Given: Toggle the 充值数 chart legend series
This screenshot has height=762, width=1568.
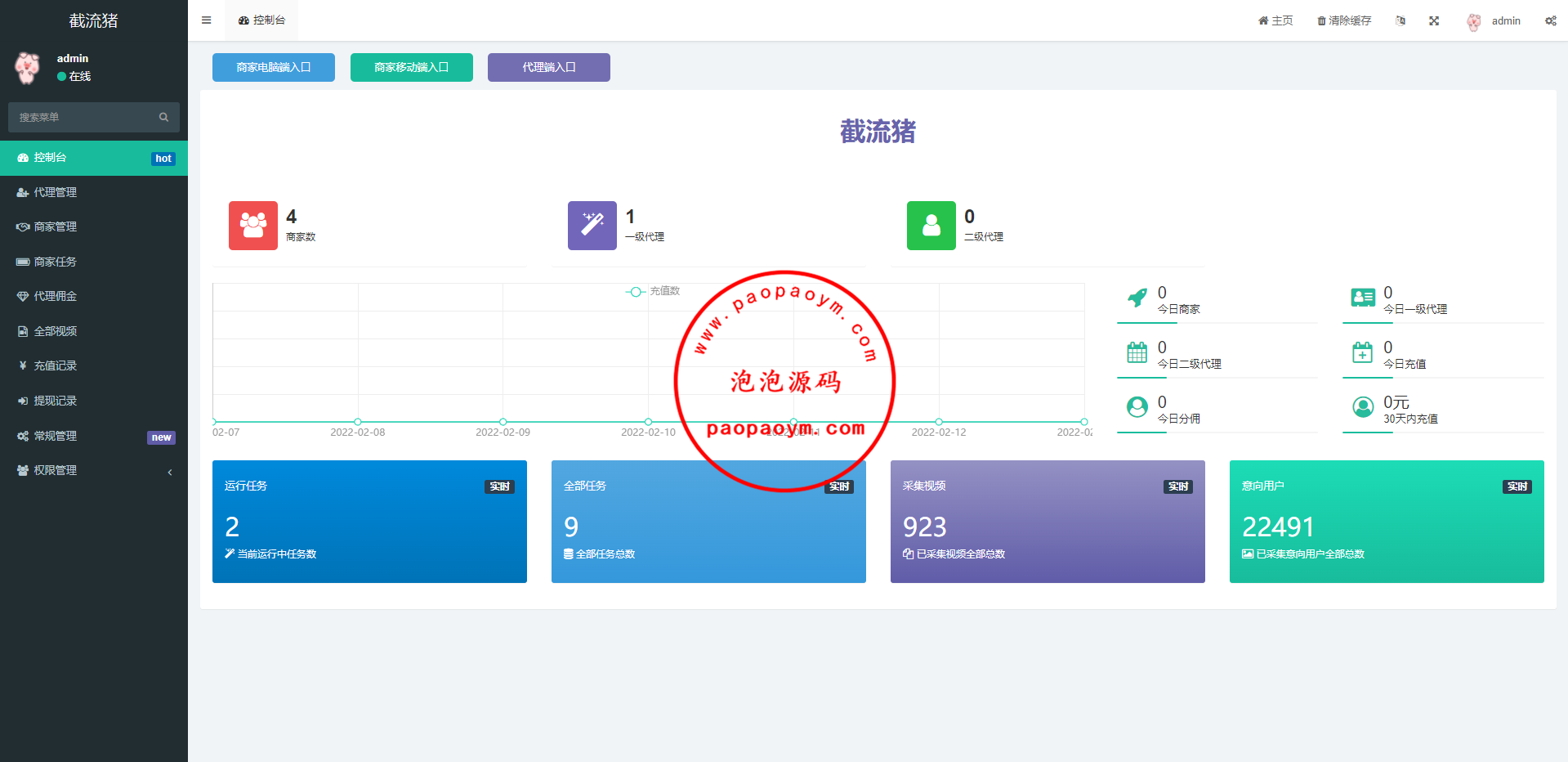Looking at the screenshot, I should [653, 291].
